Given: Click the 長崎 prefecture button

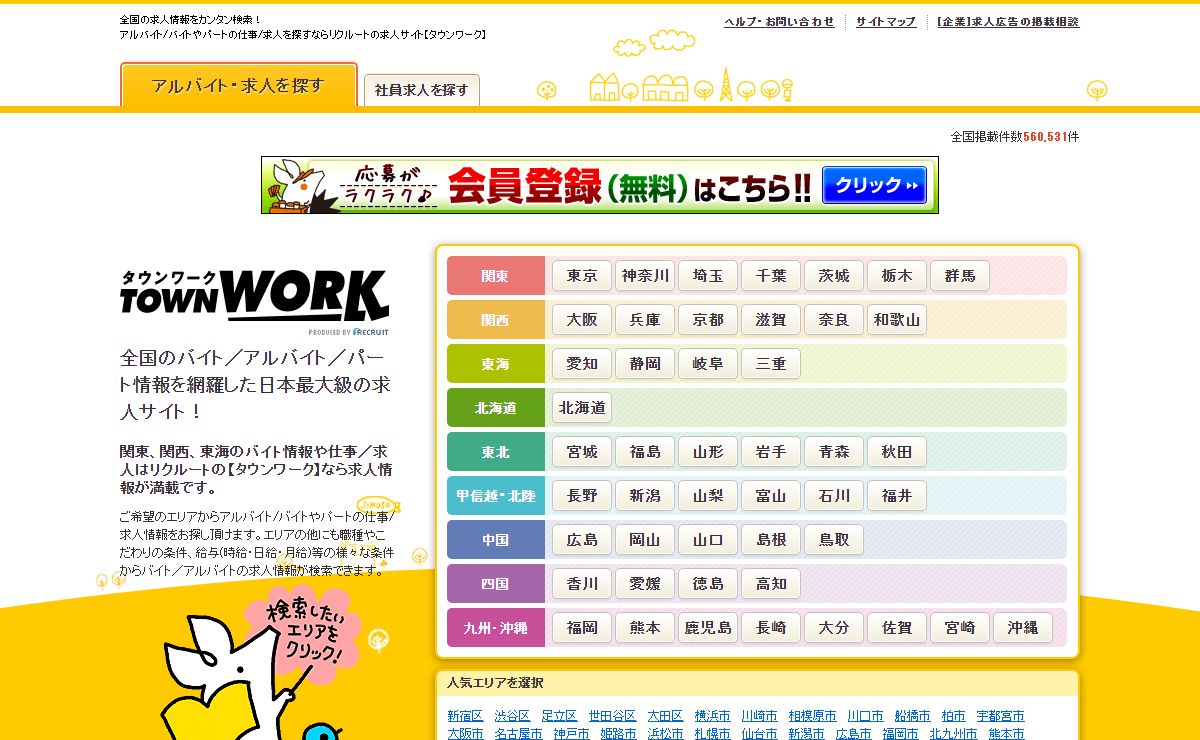Looking at the screenshot, I should pyautogui.click(x=771, y=628).
